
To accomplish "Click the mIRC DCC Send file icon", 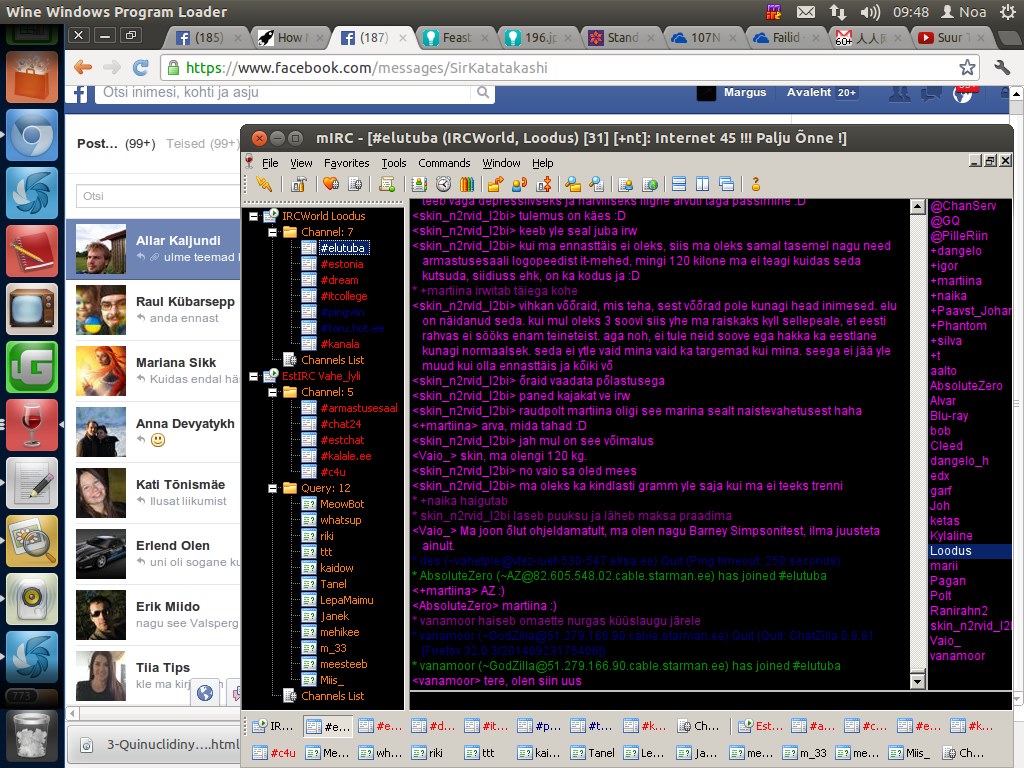I will point(496,185).
